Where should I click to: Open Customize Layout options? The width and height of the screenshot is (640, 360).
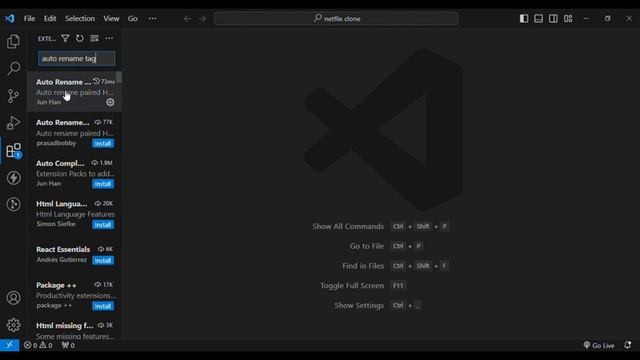click(x=568, y=18)
